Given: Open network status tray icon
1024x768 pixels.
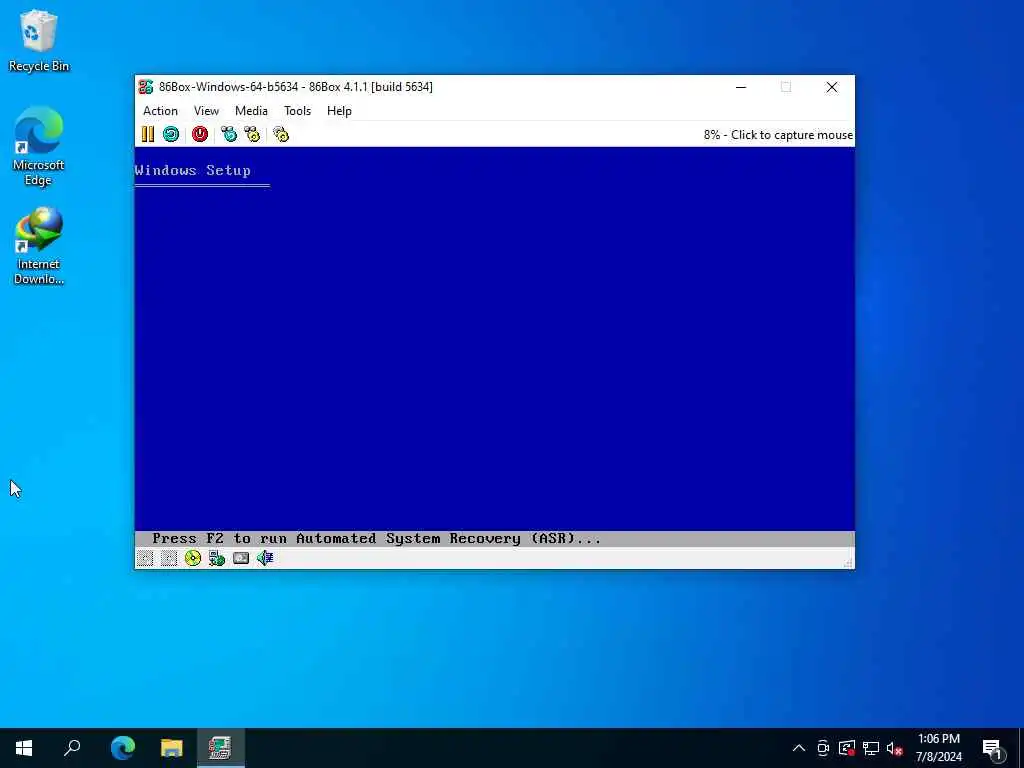Looking at the screenshot, I should [871, 748].
